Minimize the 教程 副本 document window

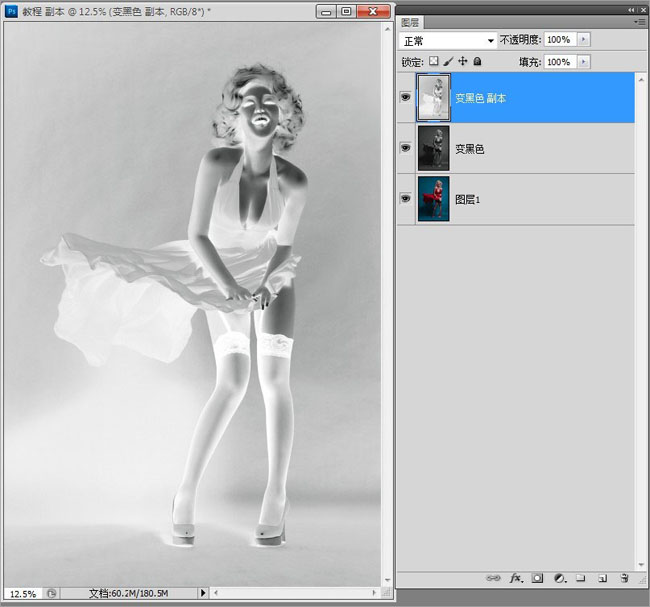tap(326, 12)
